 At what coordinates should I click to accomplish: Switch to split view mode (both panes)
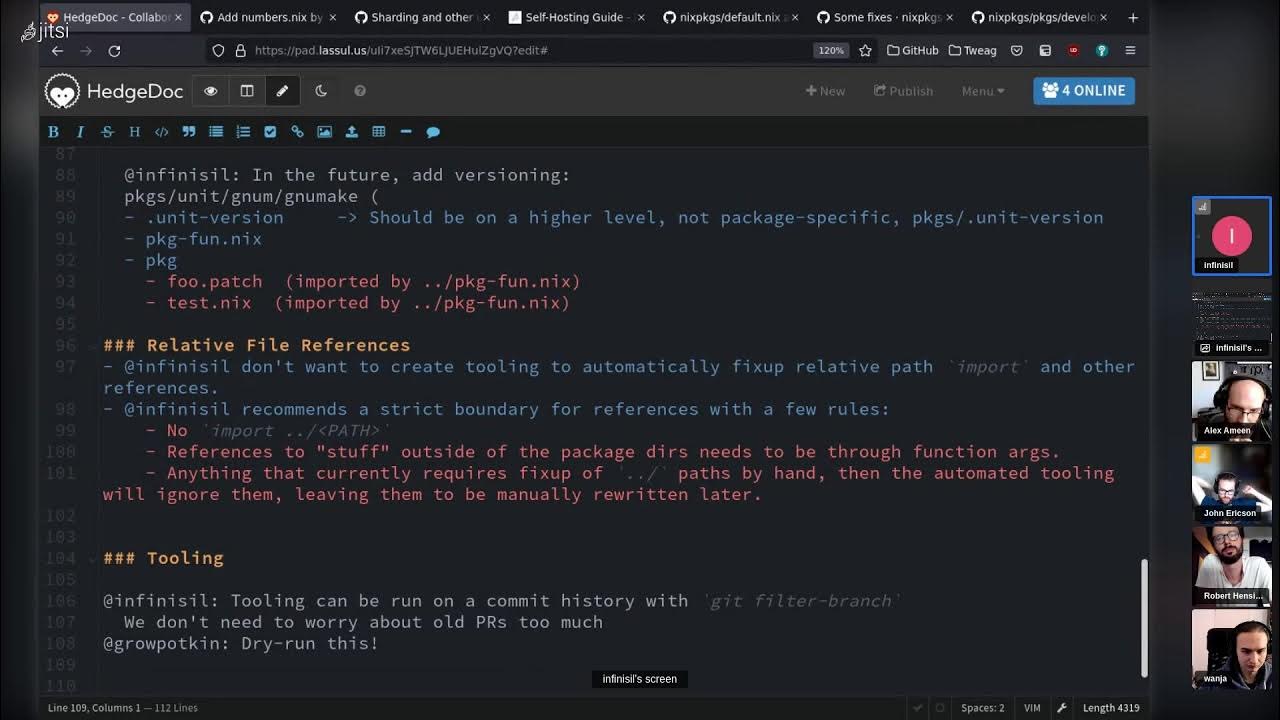coord(246,91)
